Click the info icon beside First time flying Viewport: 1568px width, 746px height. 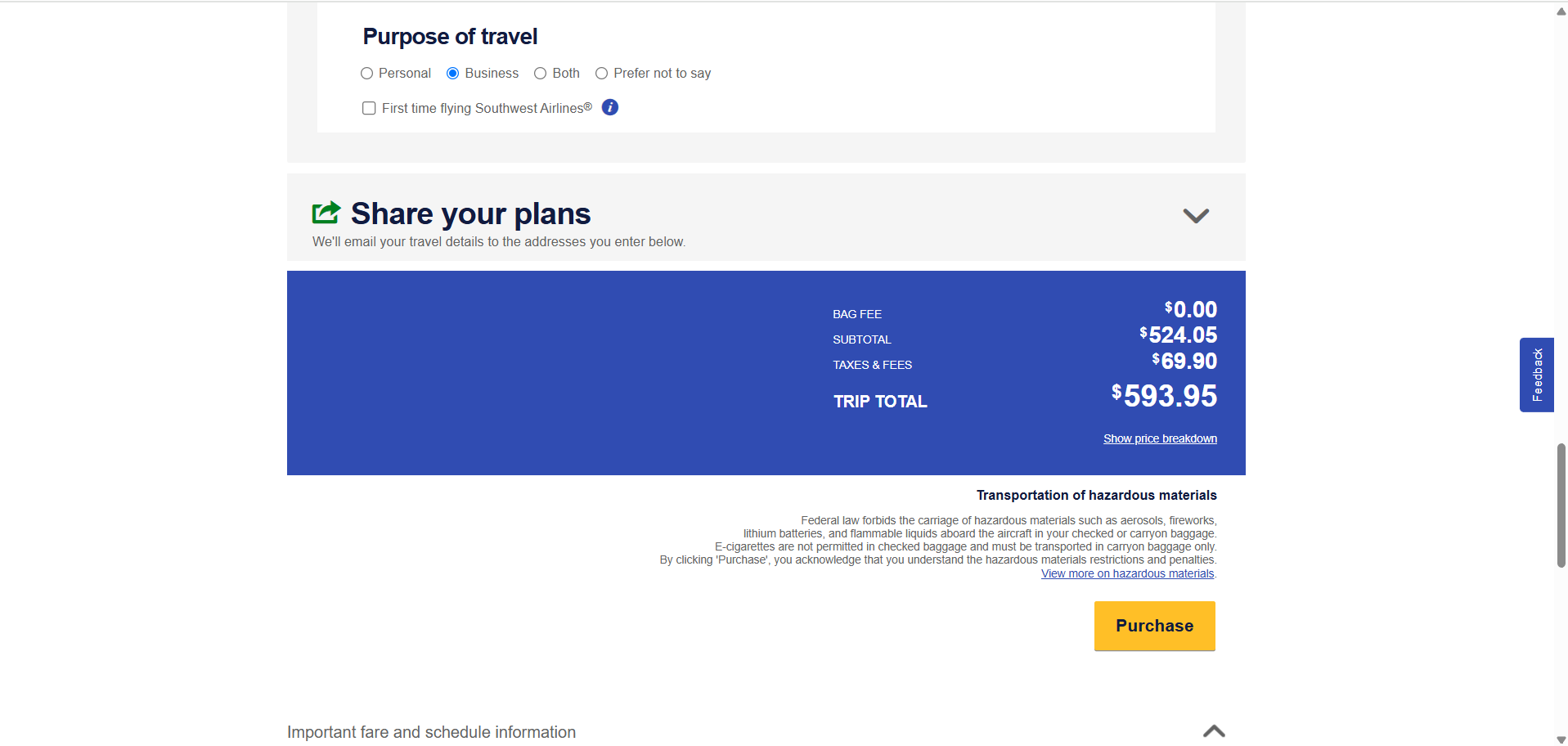point(609,107)
